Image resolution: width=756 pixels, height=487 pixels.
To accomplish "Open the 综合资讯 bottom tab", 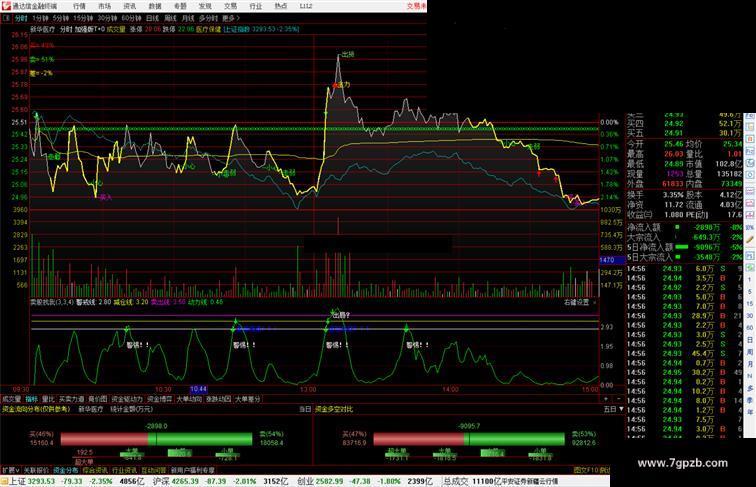I will (x=95, y=470).
